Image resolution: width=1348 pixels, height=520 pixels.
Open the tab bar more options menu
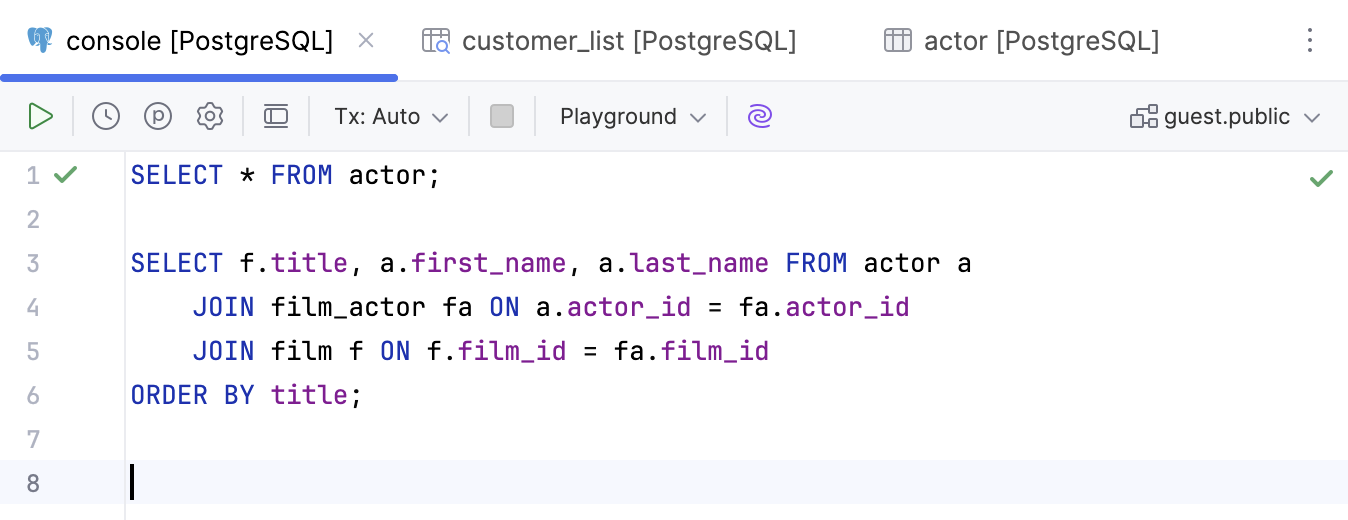click(1310, 40)
